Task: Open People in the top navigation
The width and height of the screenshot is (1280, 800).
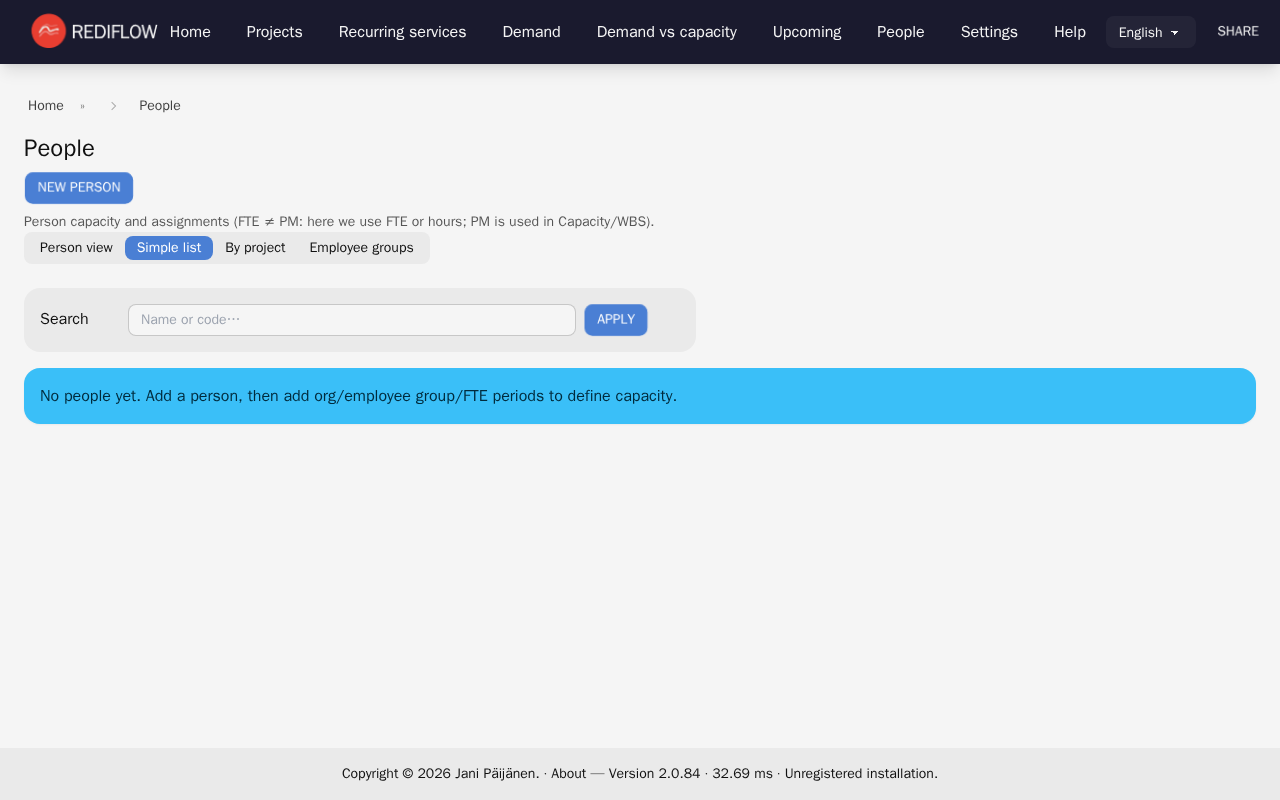Action: [x=900, y=32]
